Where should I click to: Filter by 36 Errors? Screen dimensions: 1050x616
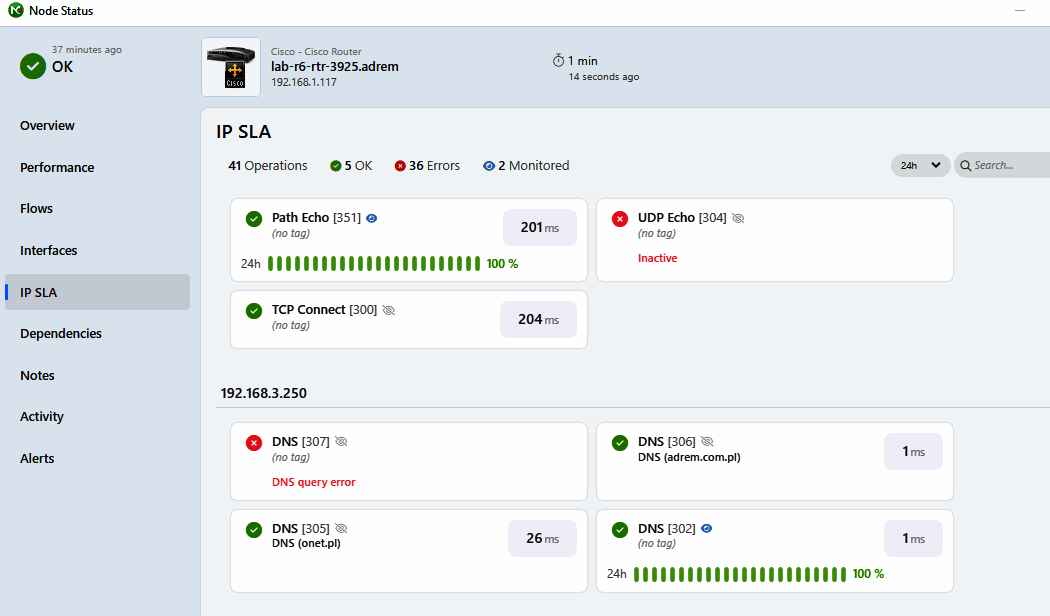427,166
